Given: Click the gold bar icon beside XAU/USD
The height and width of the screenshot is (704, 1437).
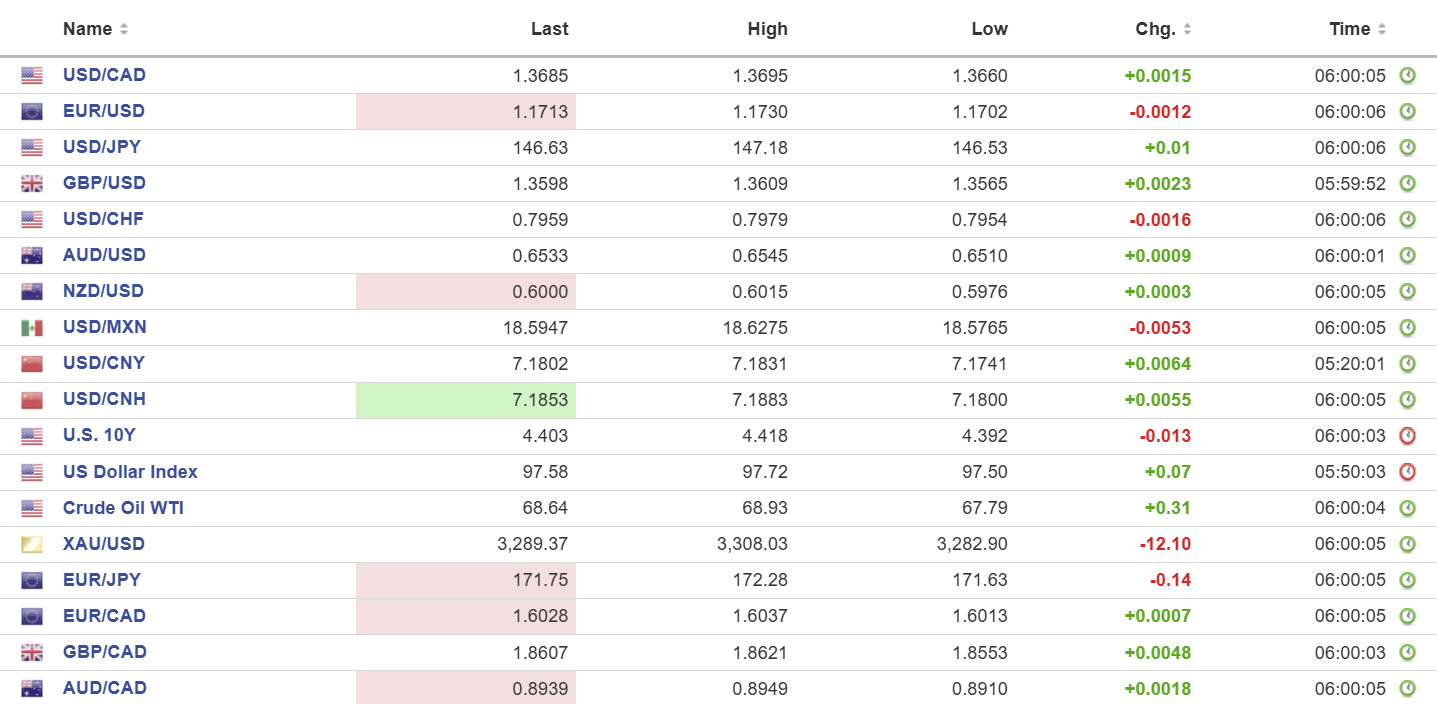Looking at the screenshot, I should [x=32, y=544].
